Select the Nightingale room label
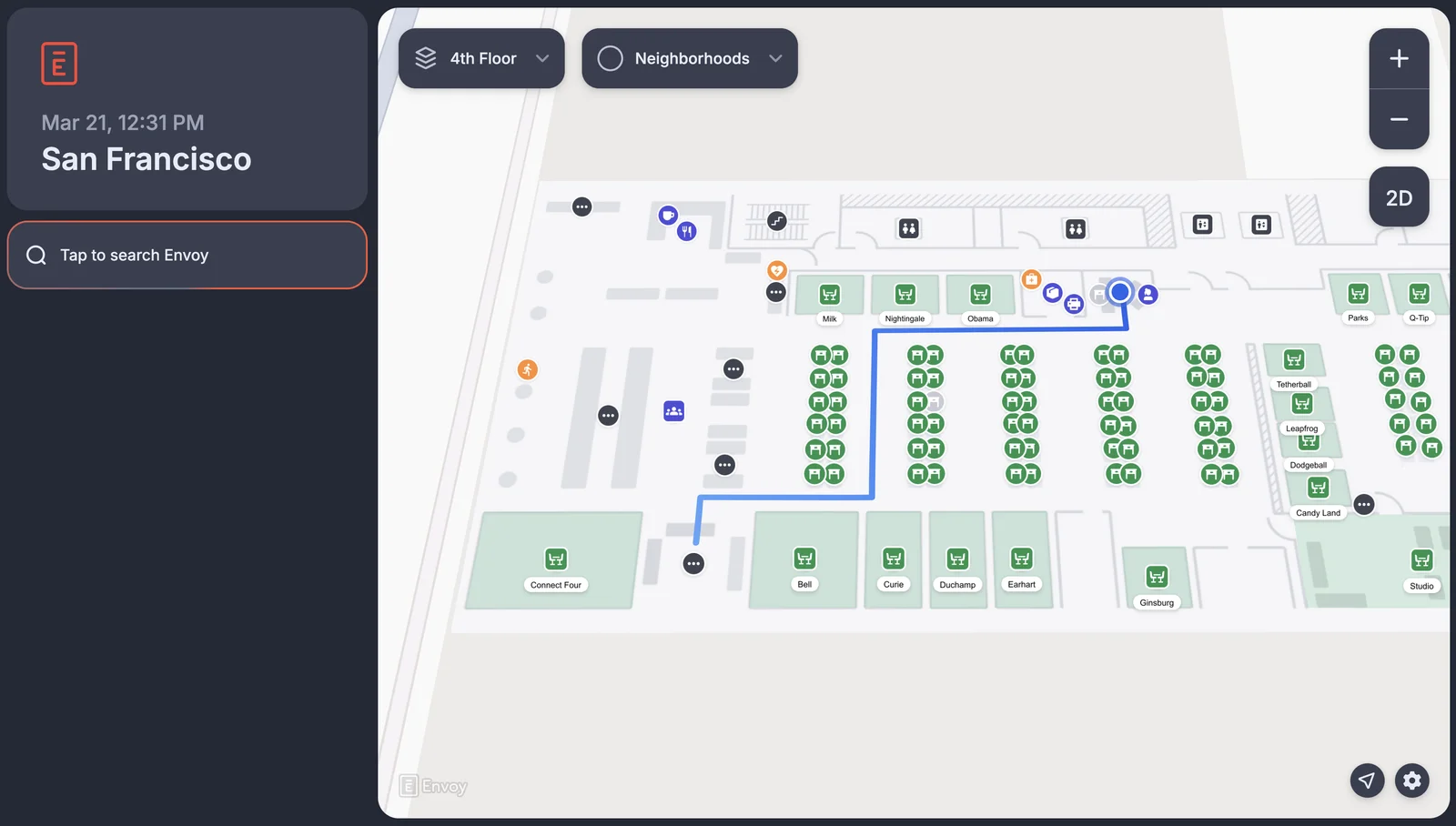1456x826 pixels. click(x=905, y=318)
